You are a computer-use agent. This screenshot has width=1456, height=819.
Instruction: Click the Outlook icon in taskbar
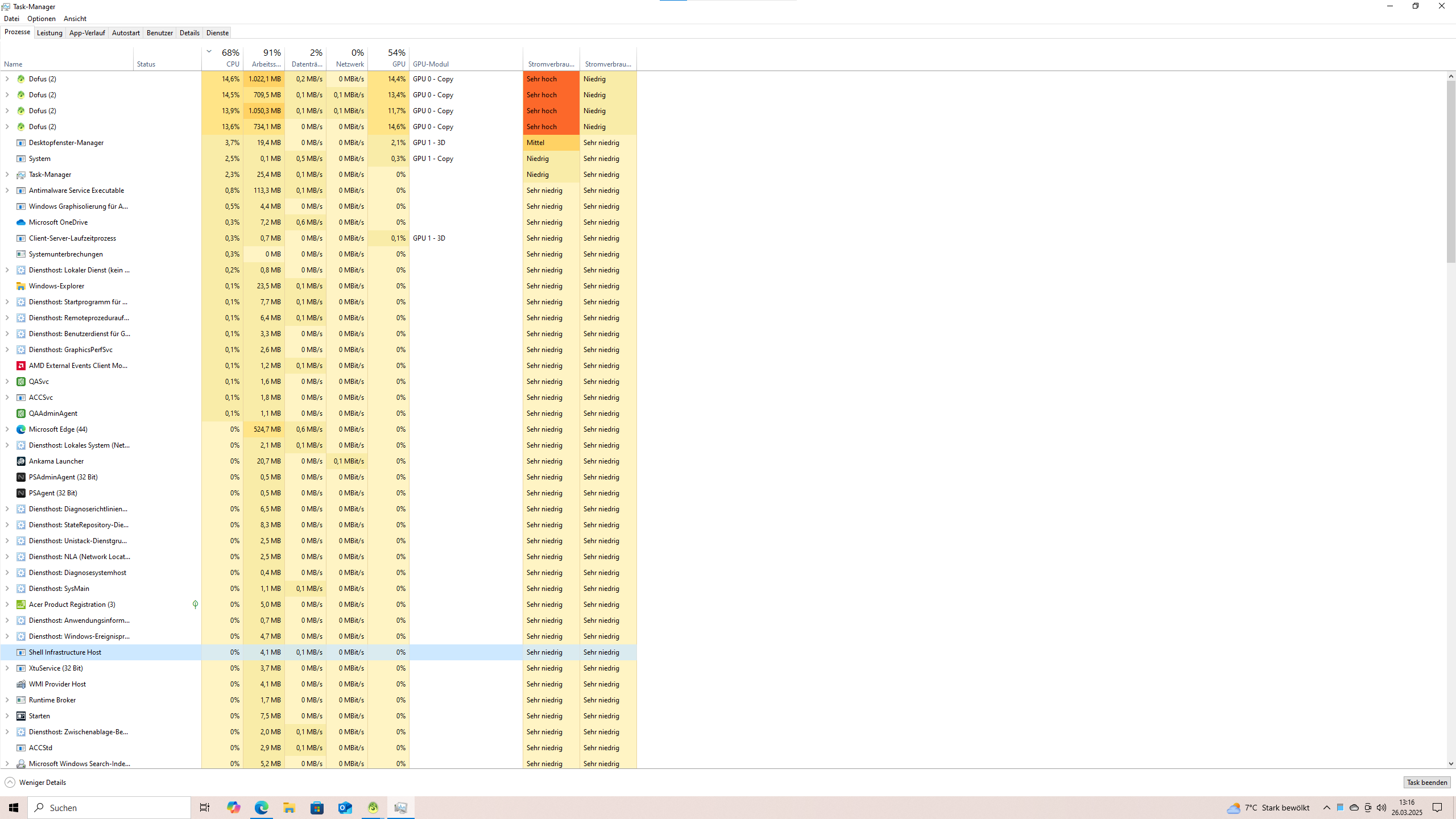click(345, 808)
